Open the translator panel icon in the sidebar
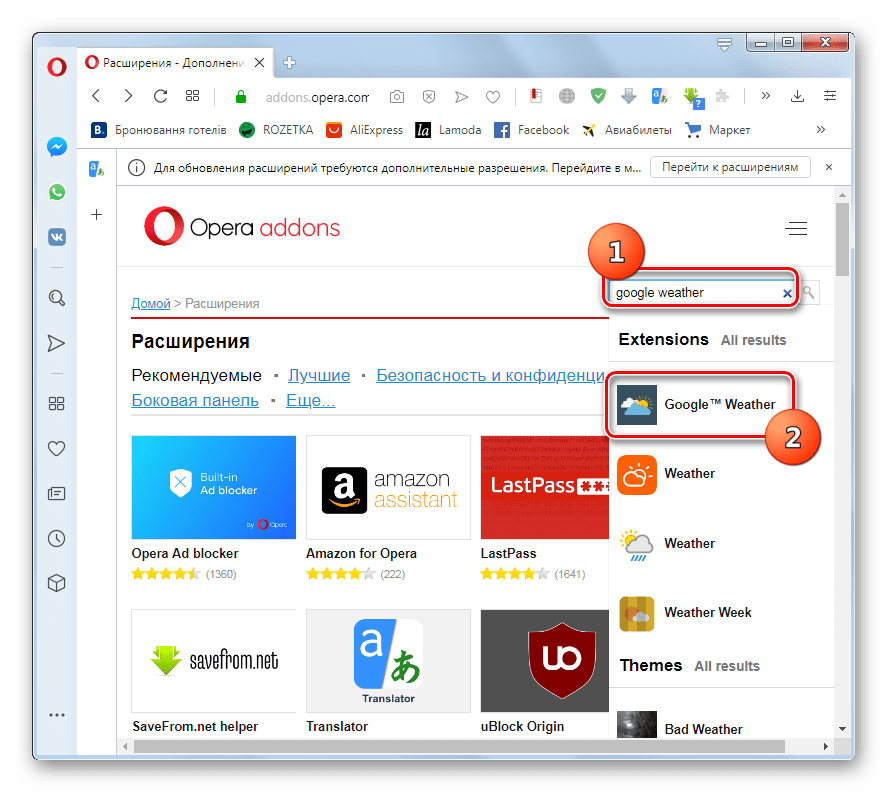 (97, 169)
